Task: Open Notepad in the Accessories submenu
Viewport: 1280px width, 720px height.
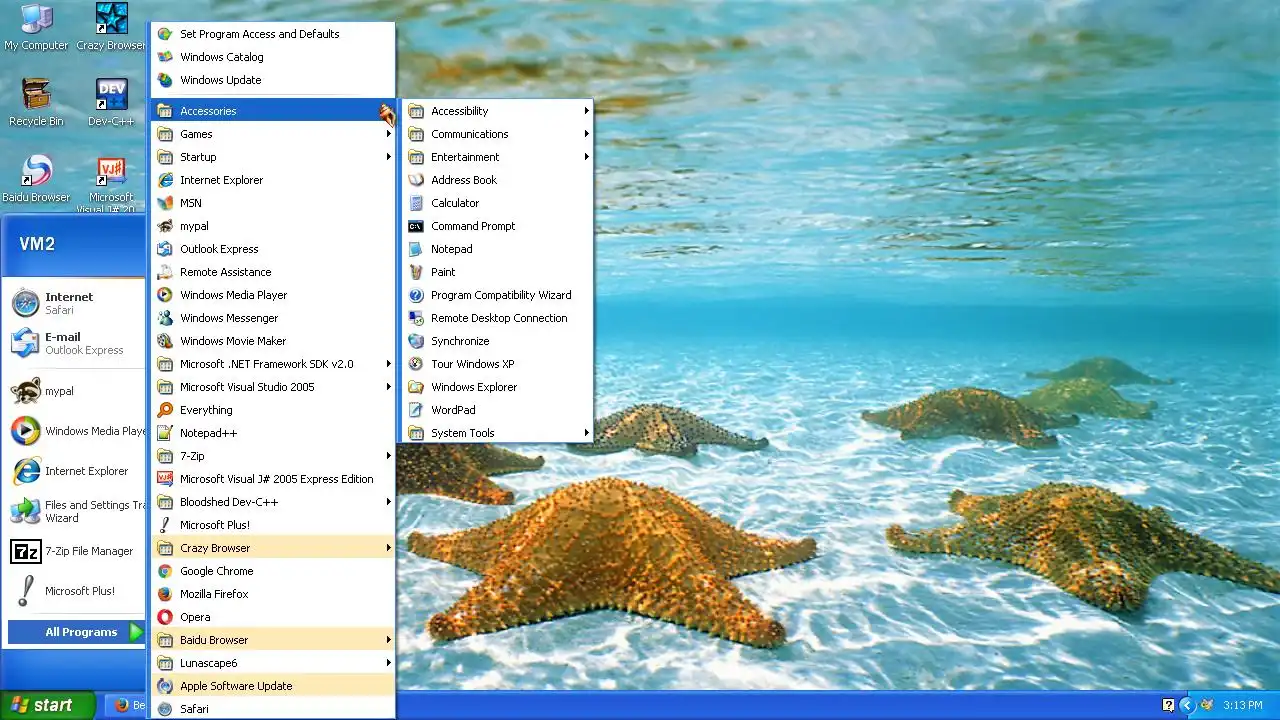Action: pos(497,249)
